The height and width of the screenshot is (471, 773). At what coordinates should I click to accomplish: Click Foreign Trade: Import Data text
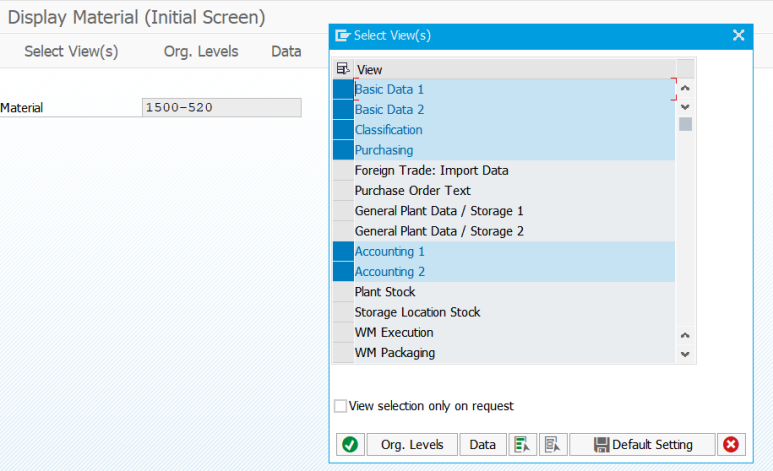pyautogui.click(x=431, y=170)
